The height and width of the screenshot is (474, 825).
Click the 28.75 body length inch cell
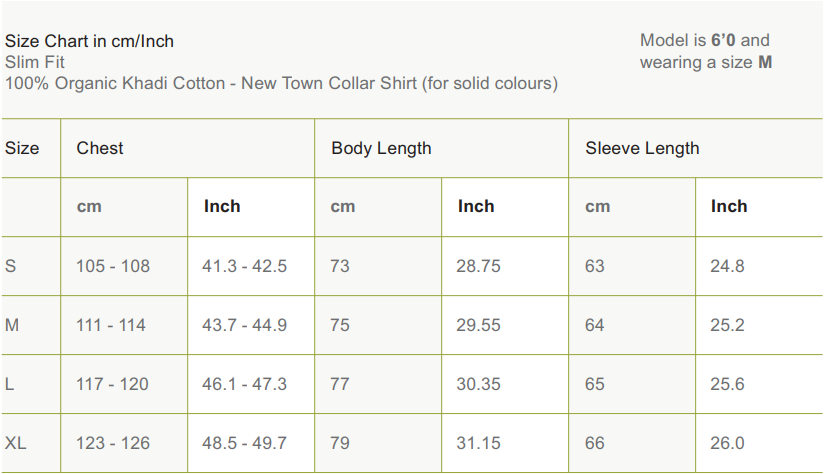tap(479, 266)
